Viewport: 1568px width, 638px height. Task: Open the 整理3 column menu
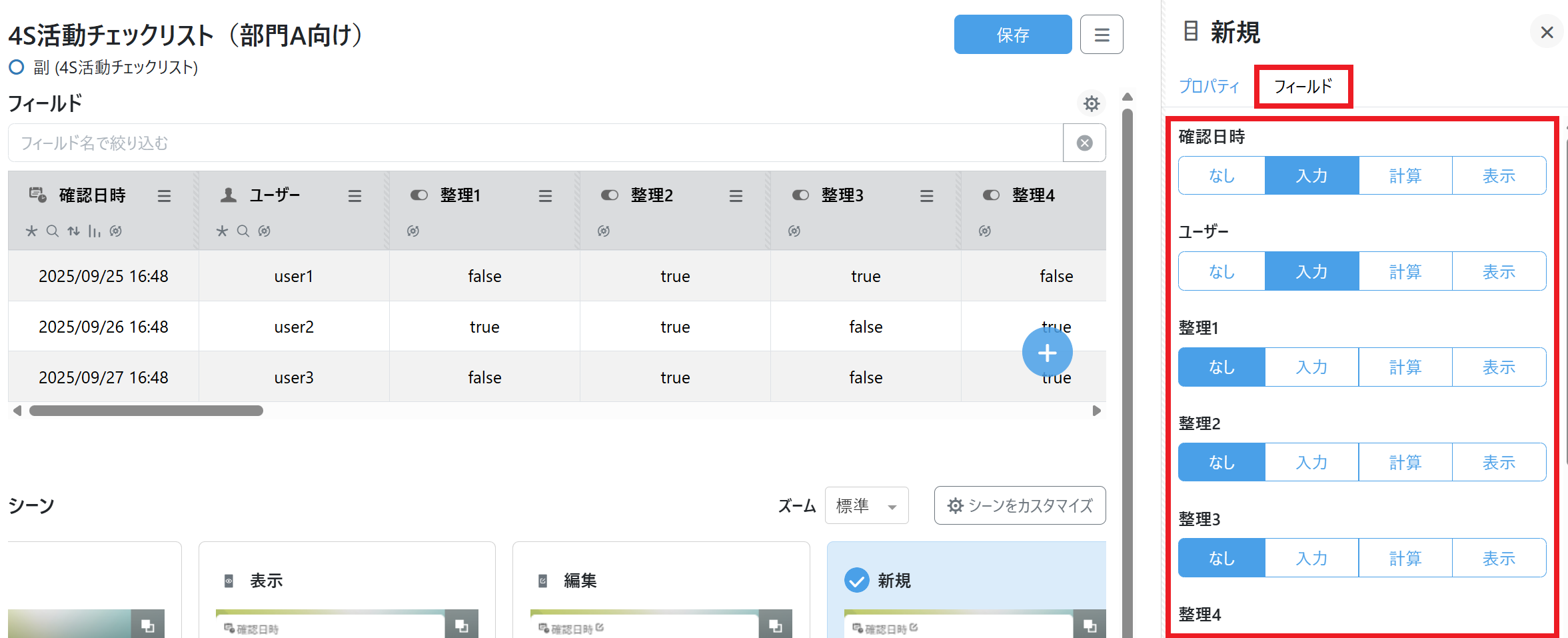[x=926, y=195]
